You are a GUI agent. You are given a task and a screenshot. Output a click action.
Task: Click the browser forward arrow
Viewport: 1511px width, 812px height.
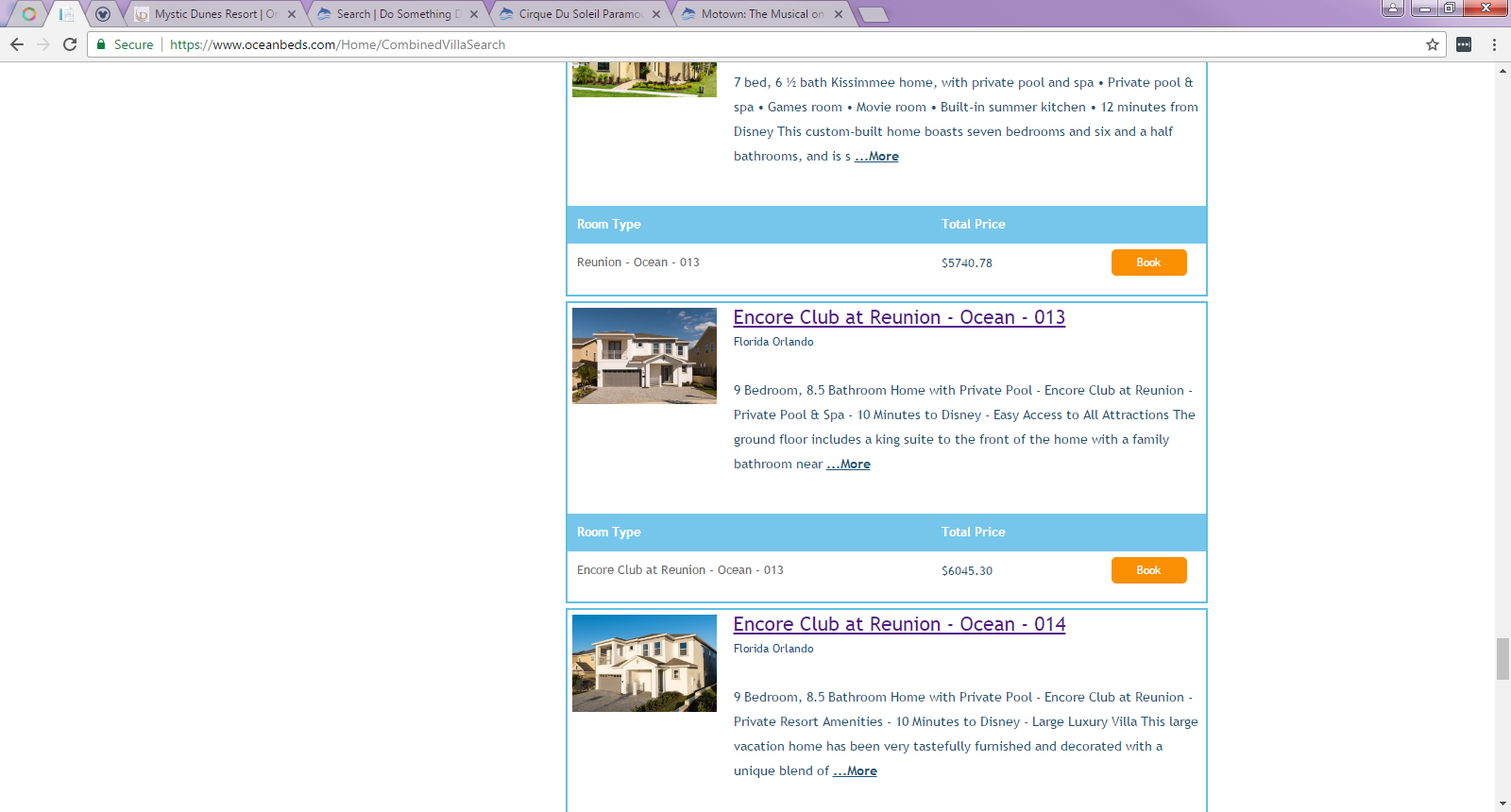43,44
